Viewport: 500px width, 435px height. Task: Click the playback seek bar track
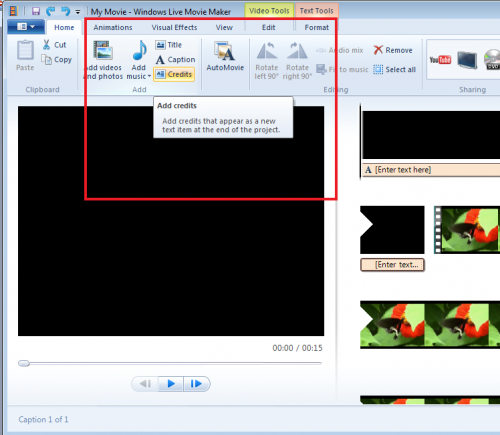click(x=170, y=363)
